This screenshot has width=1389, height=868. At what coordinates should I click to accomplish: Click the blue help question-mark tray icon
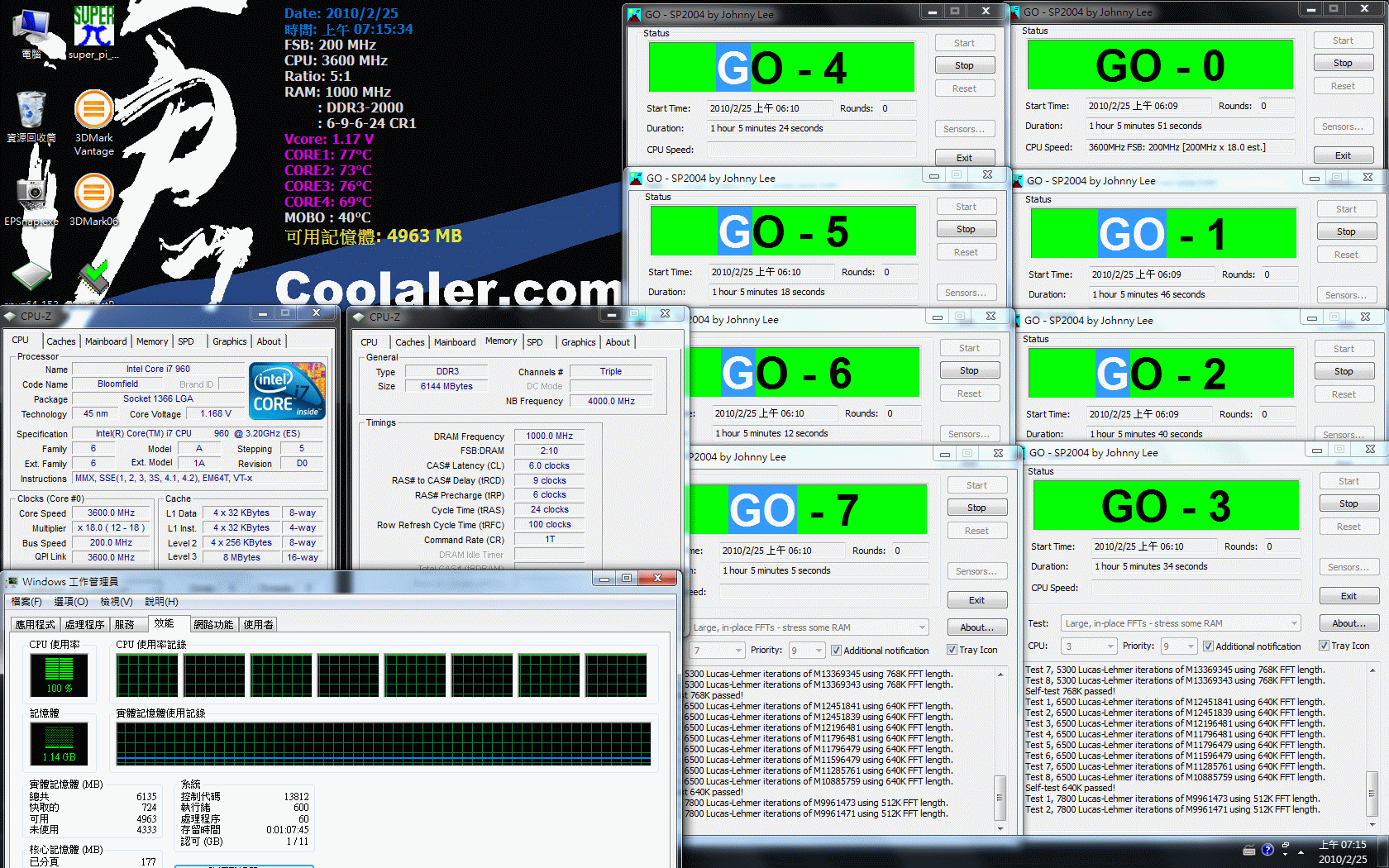coord(1267,850)
